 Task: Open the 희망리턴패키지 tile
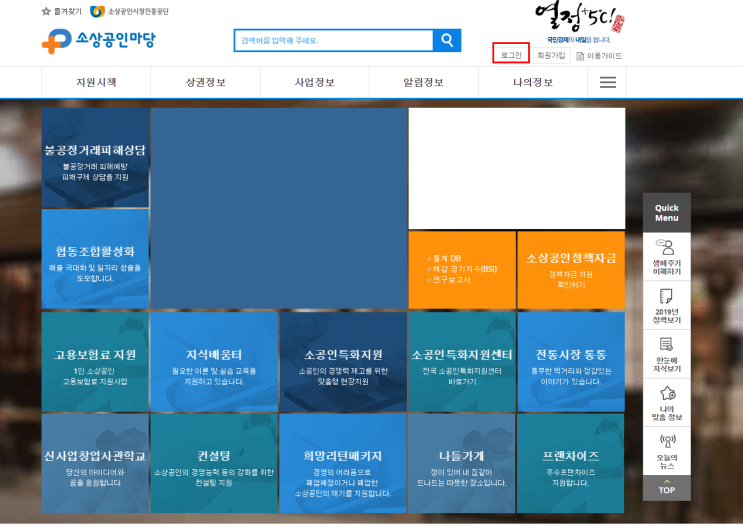[343, 463]
